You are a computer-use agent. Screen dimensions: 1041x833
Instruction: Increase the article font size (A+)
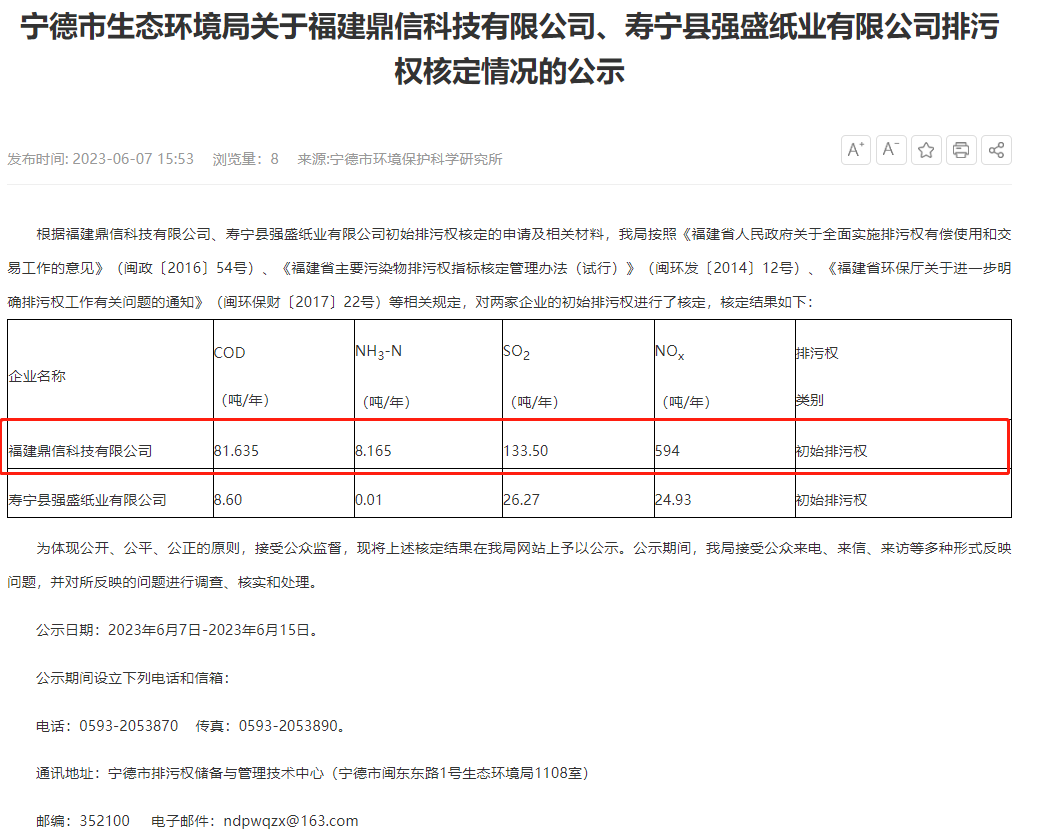click(856, 150)
